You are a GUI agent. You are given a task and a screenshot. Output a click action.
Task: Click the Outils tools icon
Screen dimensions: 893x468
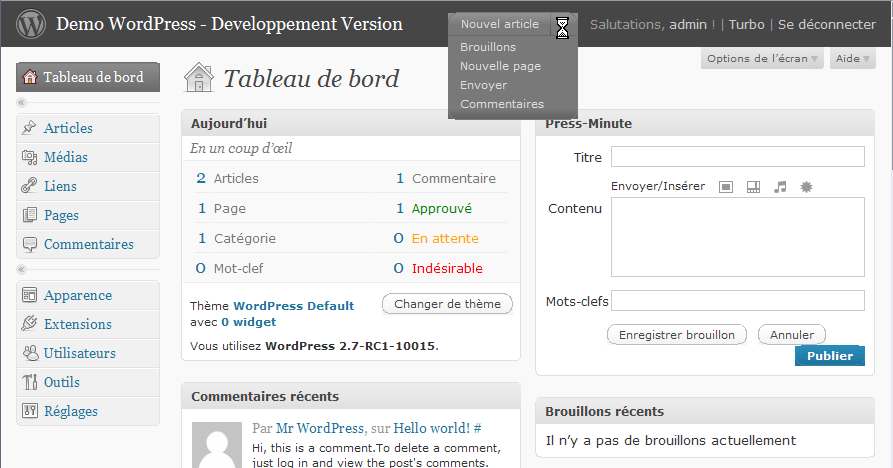[30, 382]
